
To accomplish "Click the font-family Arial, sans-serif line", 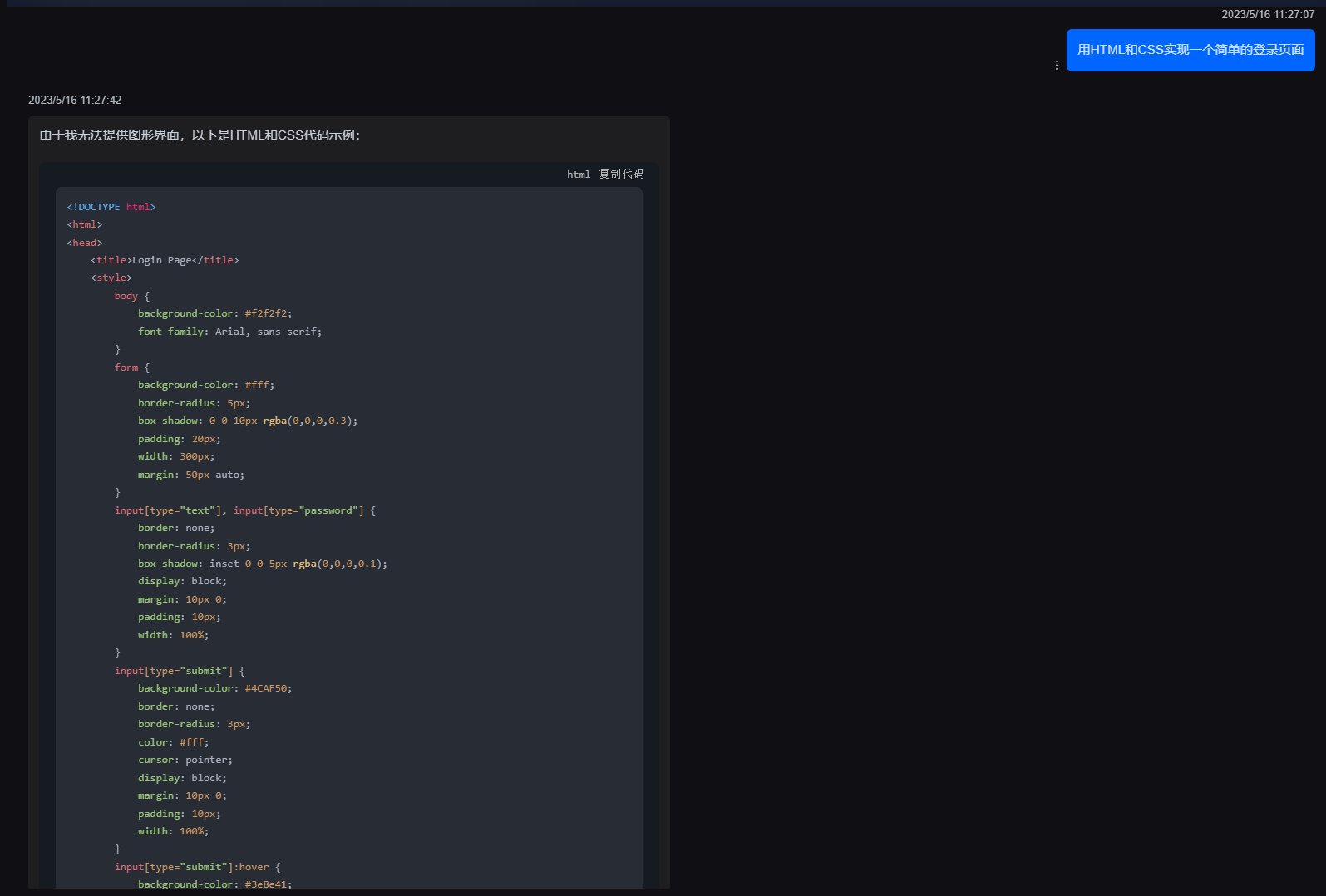I will [229, 332].
